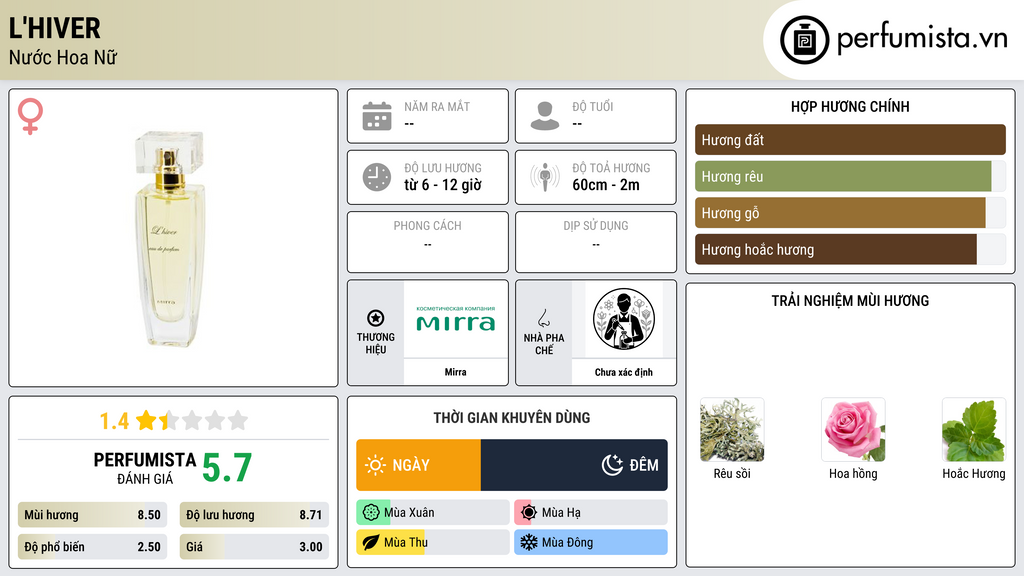Open the Hoa hồng rose thumbnail
The width and height of the screenshot is (1024, 576).
tap(853, 430)
